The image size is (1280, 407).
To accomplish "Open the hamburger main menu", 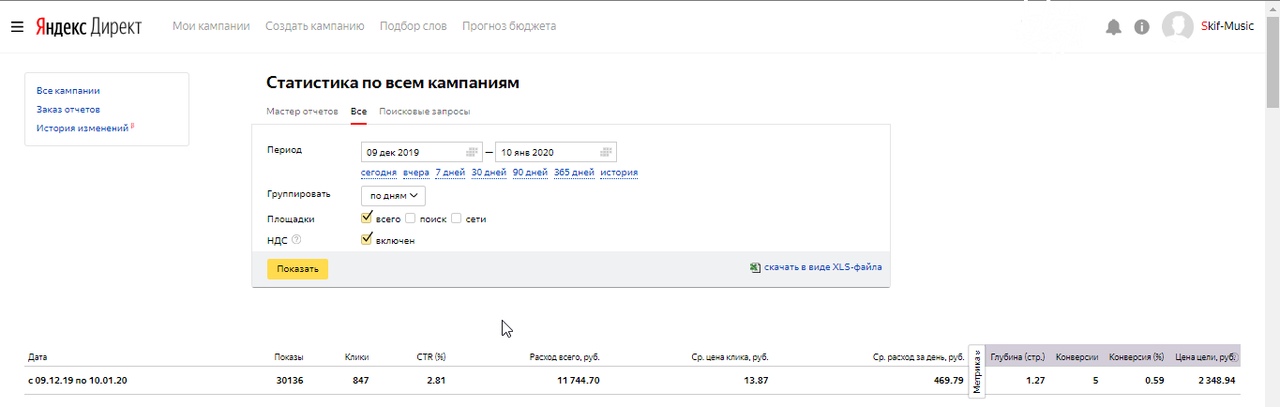I will [17, 26].
